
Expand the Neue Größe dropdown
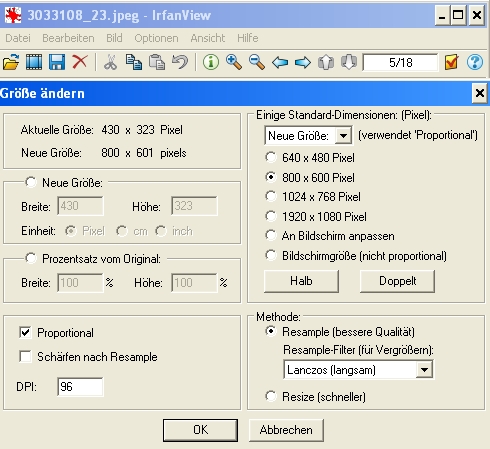(343, 136)
